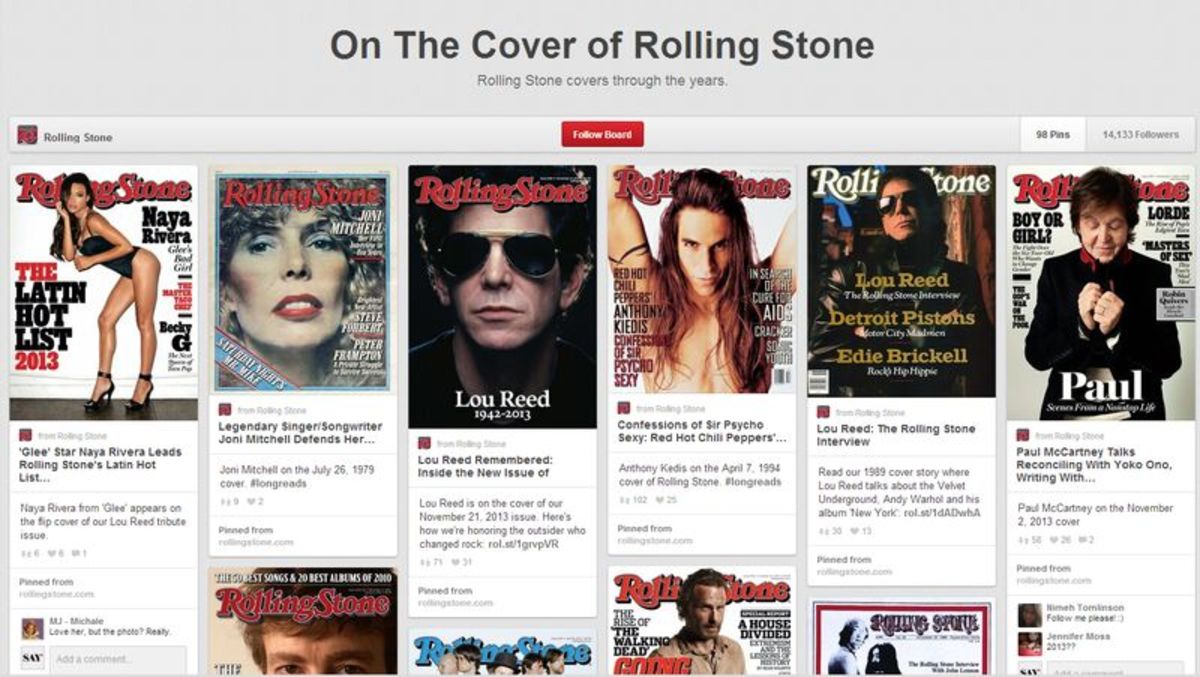Viewport: 1200px width, 677px height.
Task: Open "Lou Reed Remembered: Inside the New Issue" title
Action: click(485, 466)
